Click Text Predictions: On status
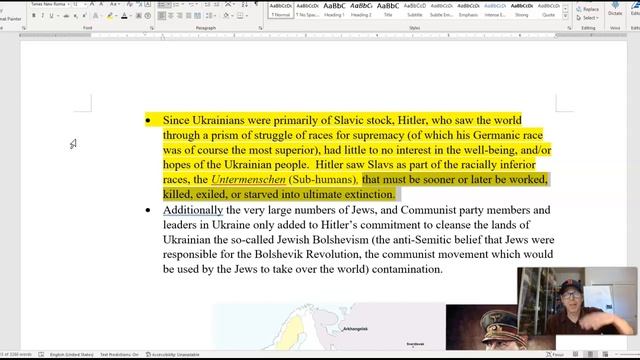This screenshot has height=360, width=640. coord(119,354)
